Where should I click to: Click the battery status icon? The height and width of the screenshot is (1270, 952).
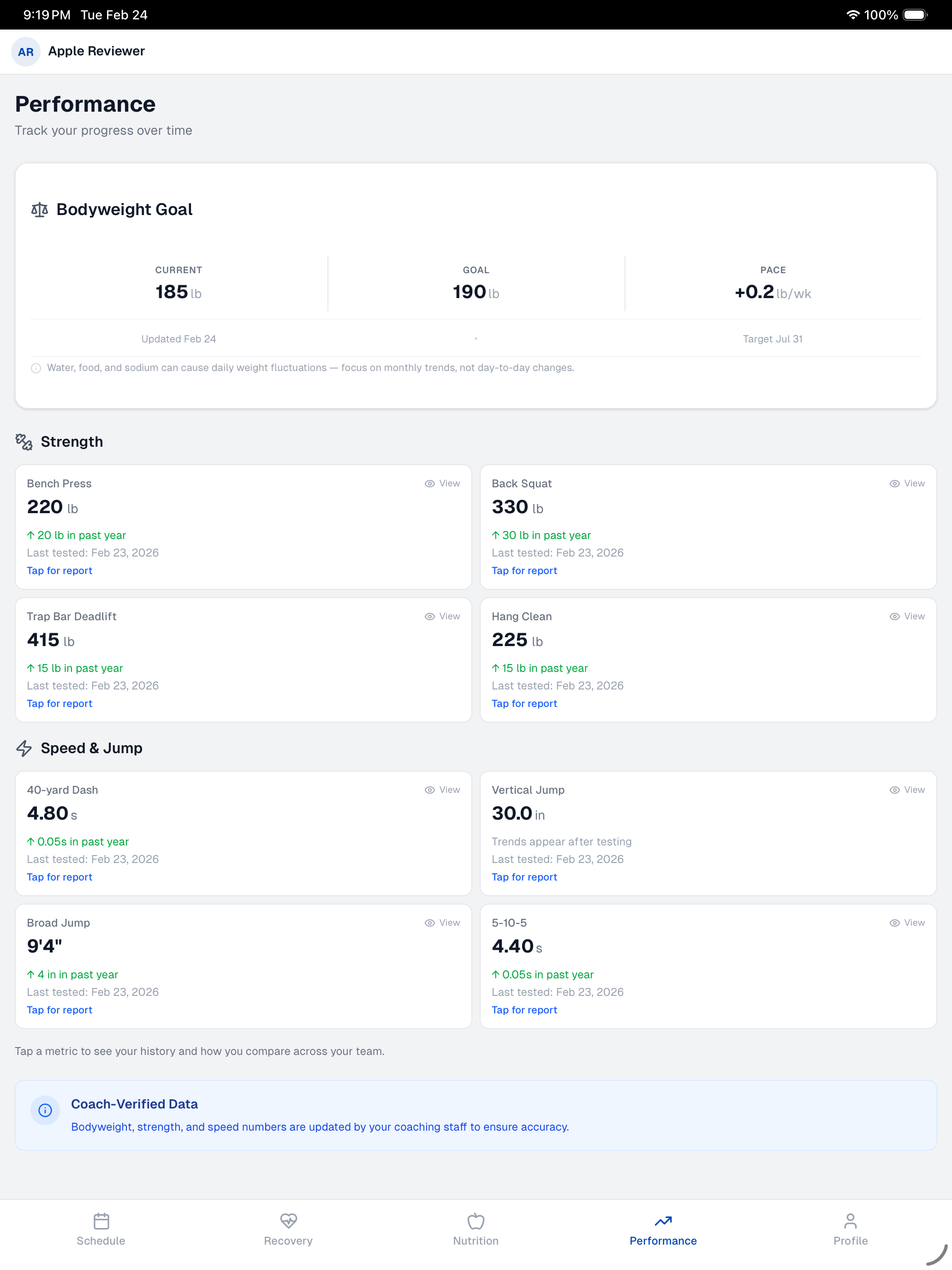click(916, 15)
